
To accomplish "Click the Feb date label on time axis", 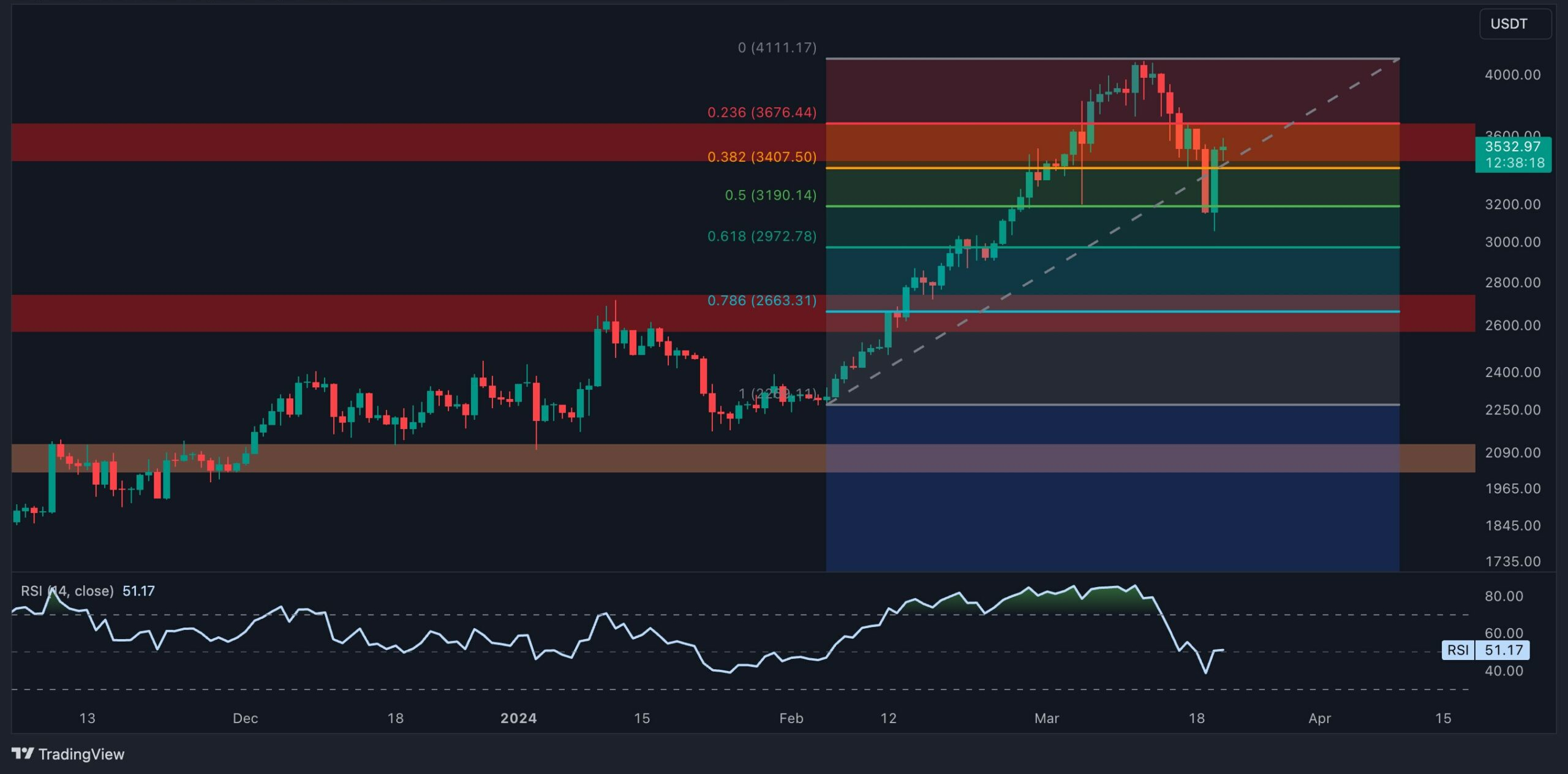I will pyautogui.click(x=791, y=718).
